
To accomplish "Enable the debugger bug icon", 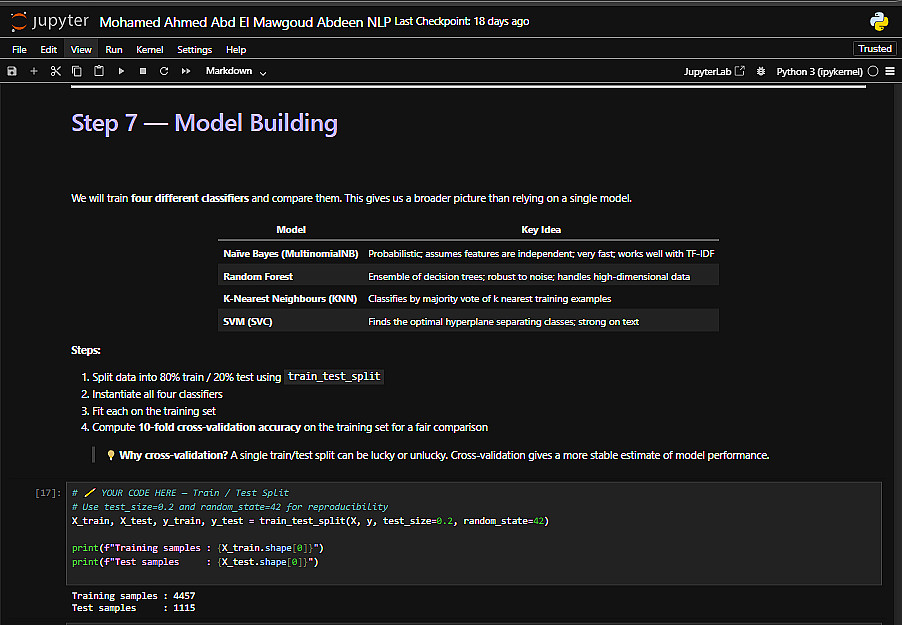I will tap(761, 72).
